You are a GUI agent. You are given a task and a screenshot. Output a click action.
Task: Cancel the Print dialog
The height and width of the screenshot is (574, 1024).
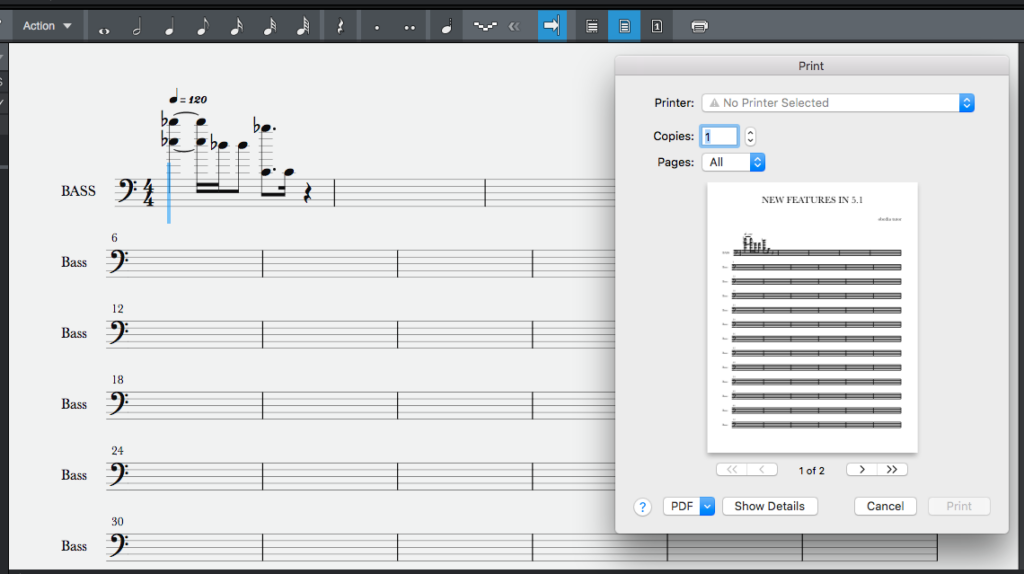tap(885, 506)
